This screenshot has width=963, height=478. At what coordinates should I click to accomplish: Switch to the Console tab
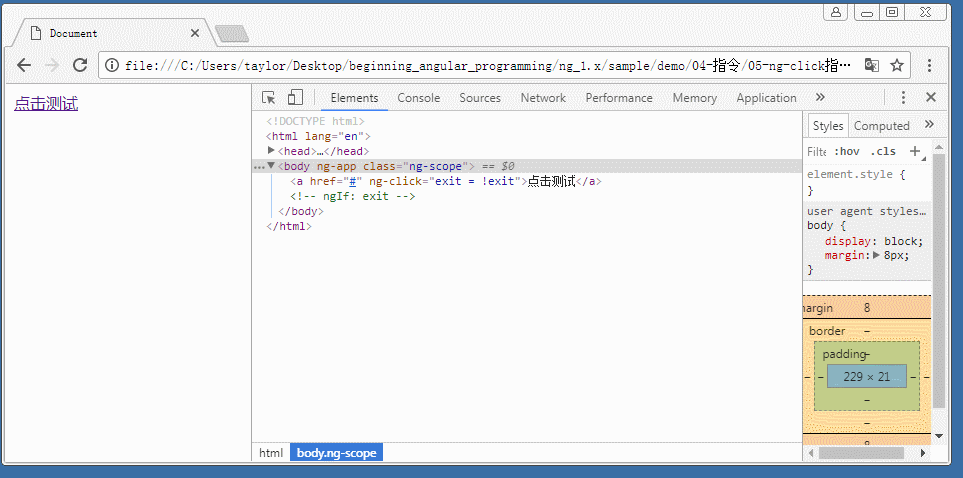click(x=418, y=98)
